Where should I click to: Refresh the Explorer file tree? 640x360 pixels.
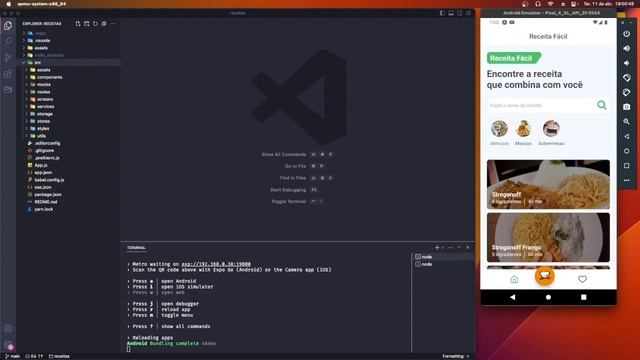click(x=95, y=24)
